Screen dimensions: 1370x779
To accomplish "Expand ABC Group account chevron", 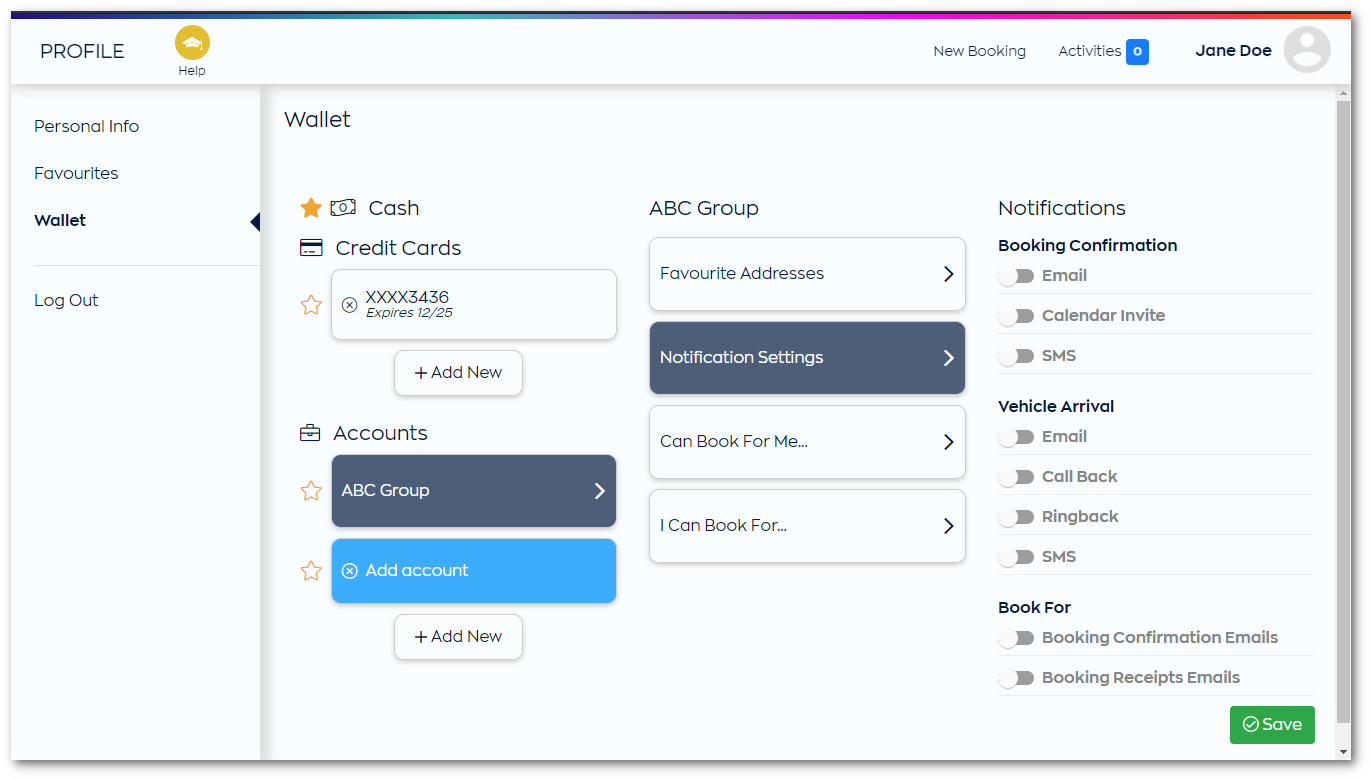I will (599, 491).
